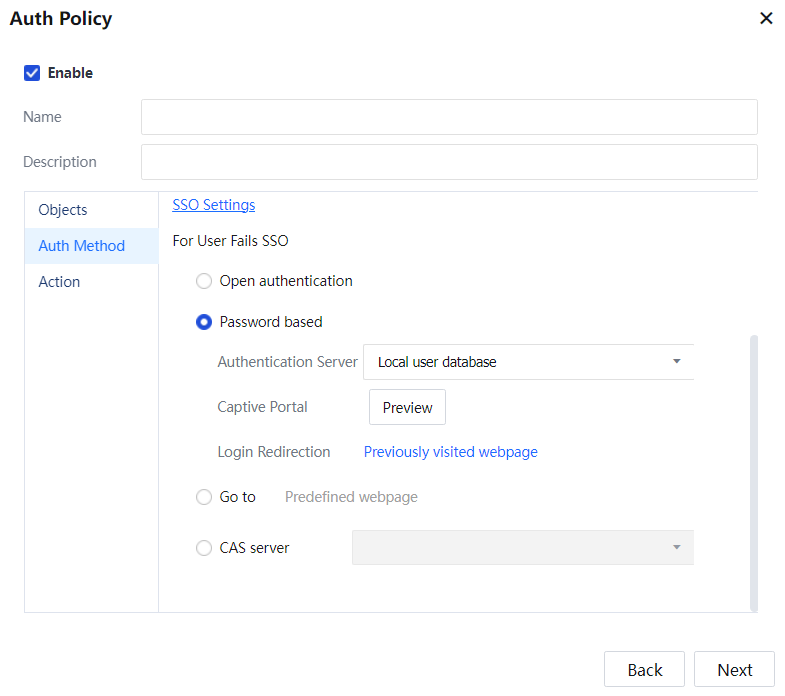
Task: Open the CAS server dropdown list
Action: [x=522, y=548]
